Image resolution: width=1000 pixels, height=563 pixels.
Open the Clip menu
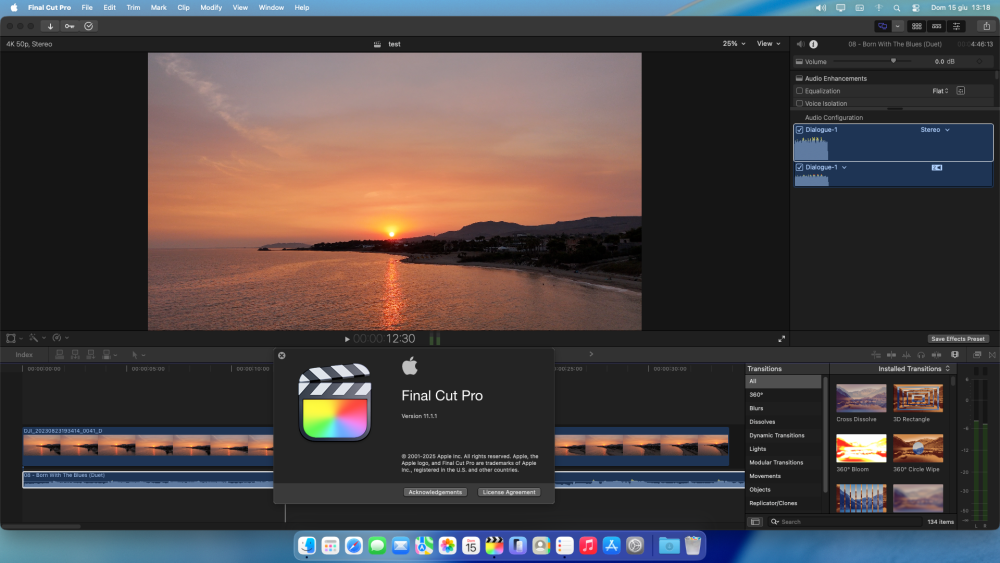[x=183, y=8]
